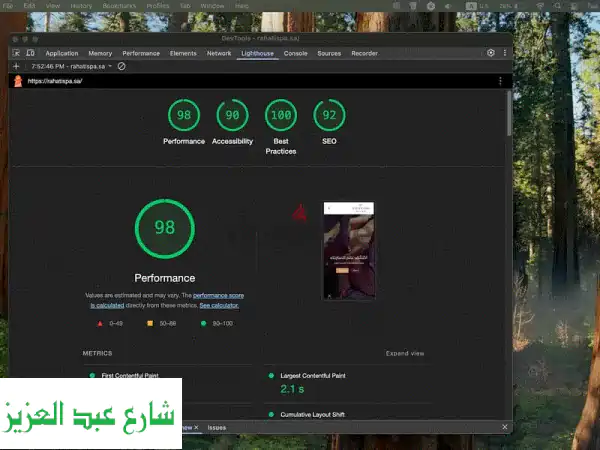Toggle the device toolbar icon
The width and height of the screenshot is (600, 450).
pos(30,53)
